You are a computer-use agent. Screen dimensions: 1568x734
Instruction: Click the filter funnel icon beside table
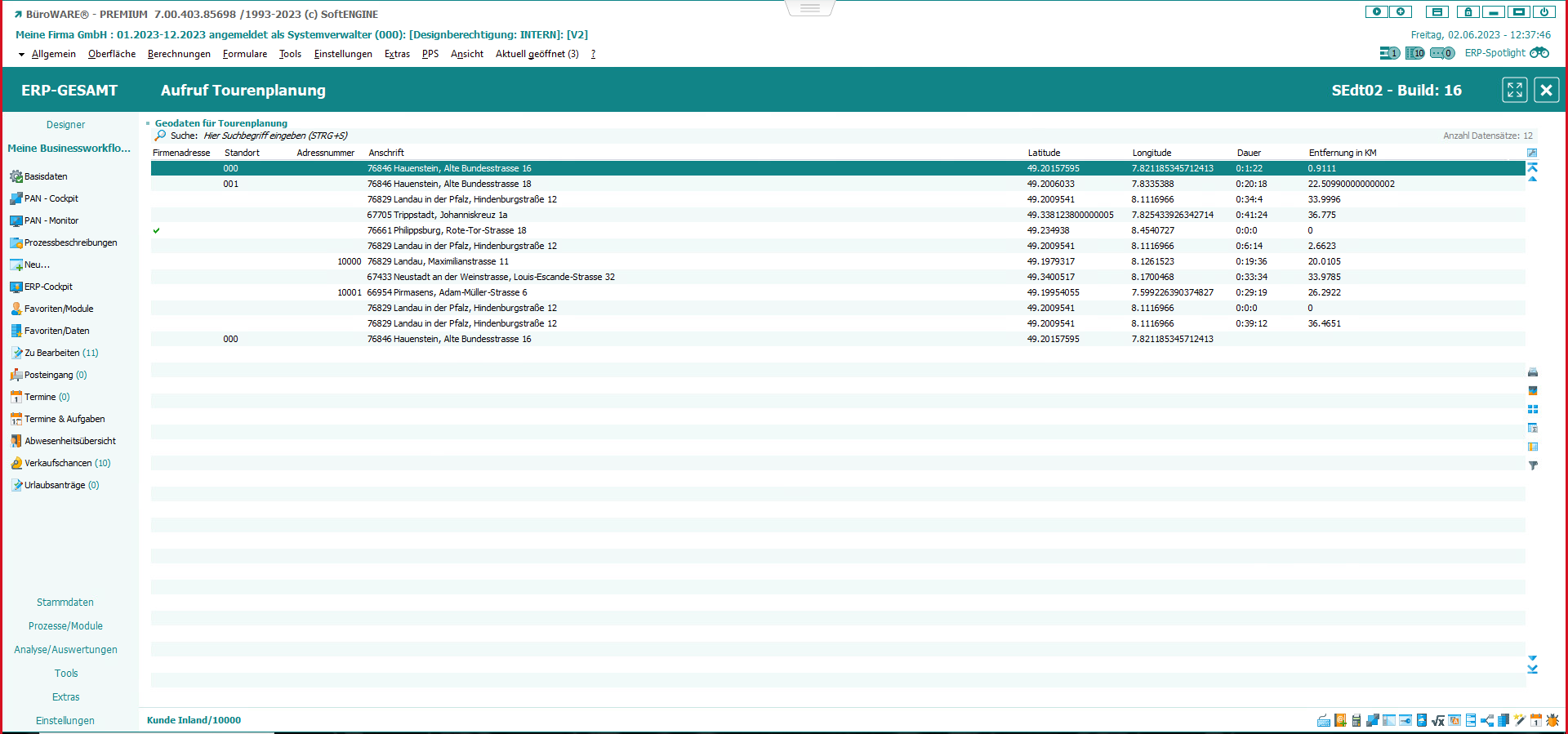pos(1533,465)
